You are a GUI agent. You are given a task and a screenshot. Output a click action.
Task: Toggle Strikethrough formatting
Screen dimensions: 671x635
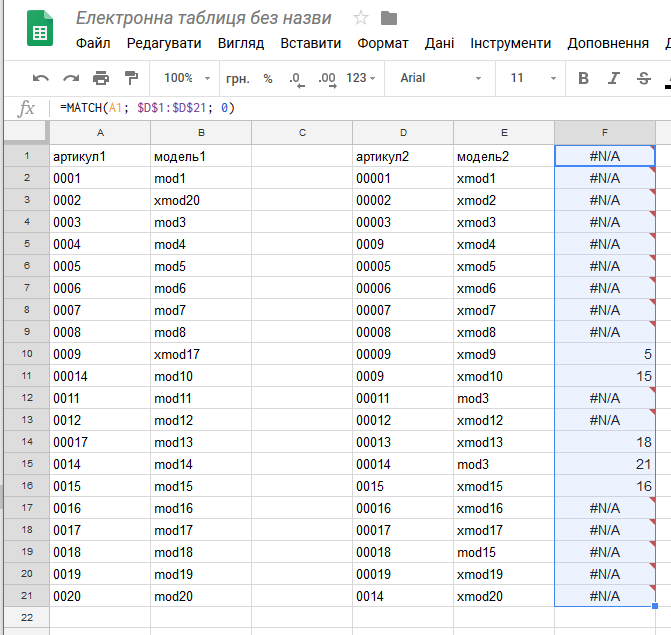644,78
